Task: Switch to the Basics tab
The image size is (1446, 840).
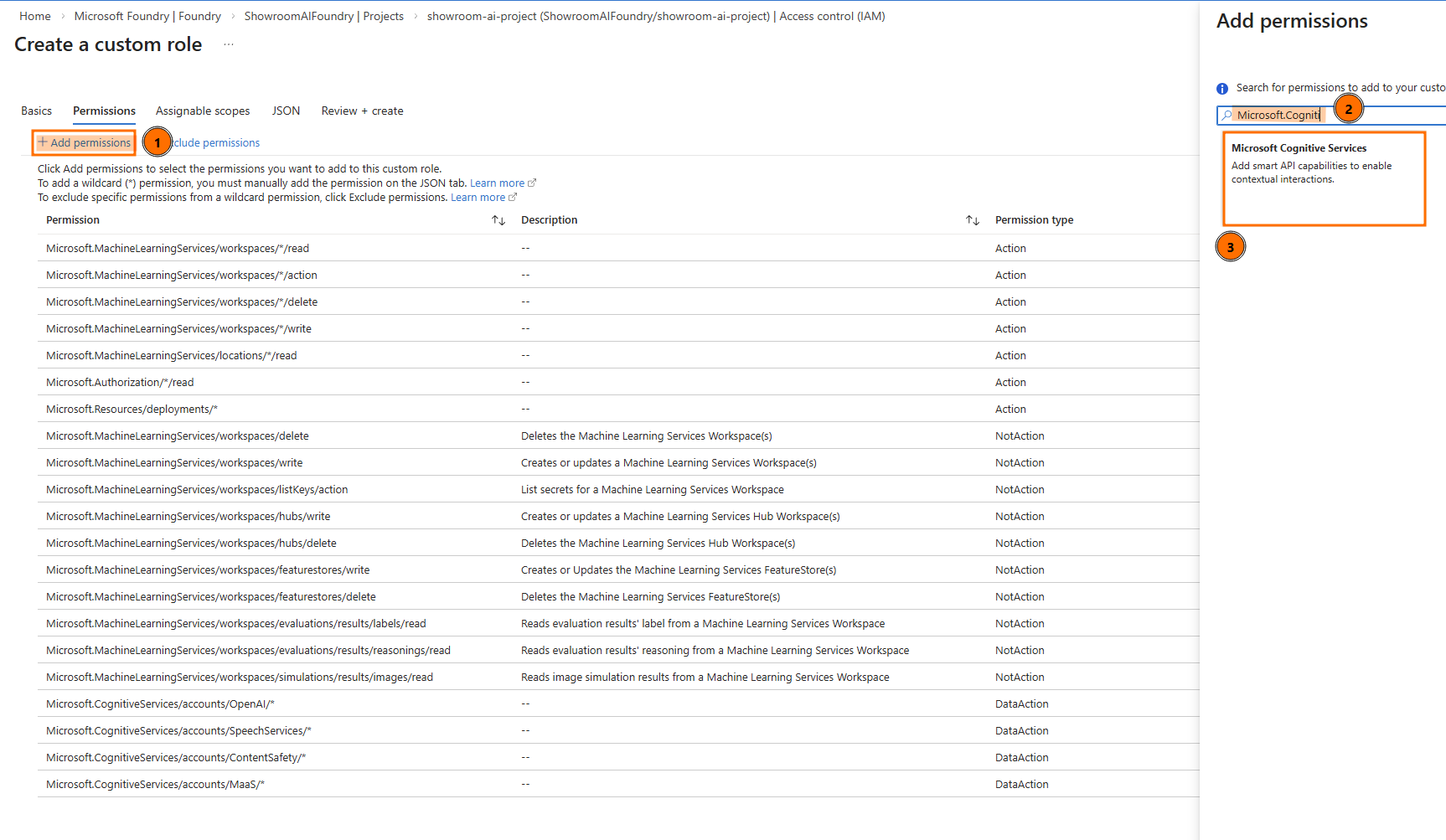Action: (36, 111)
